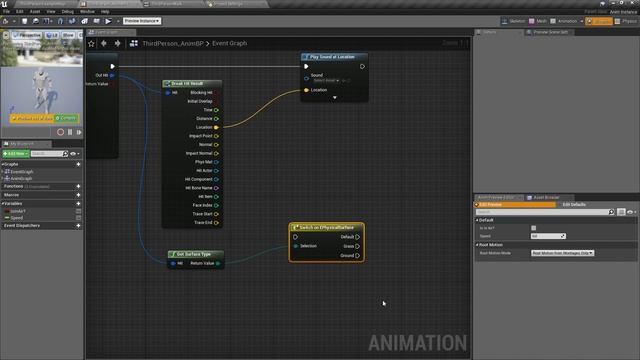The image size is (640, 360).
Task: Open the File menu
Action: (x=6, y=11)
